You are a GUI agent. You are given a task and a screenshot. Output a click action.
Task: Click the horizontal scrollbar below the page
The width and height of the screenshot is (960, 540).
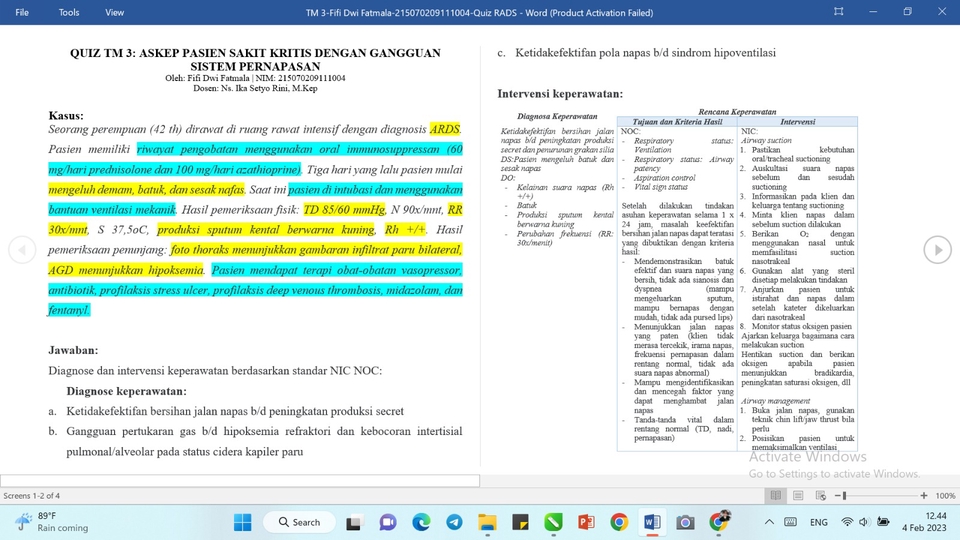click(x=240, y=481)
